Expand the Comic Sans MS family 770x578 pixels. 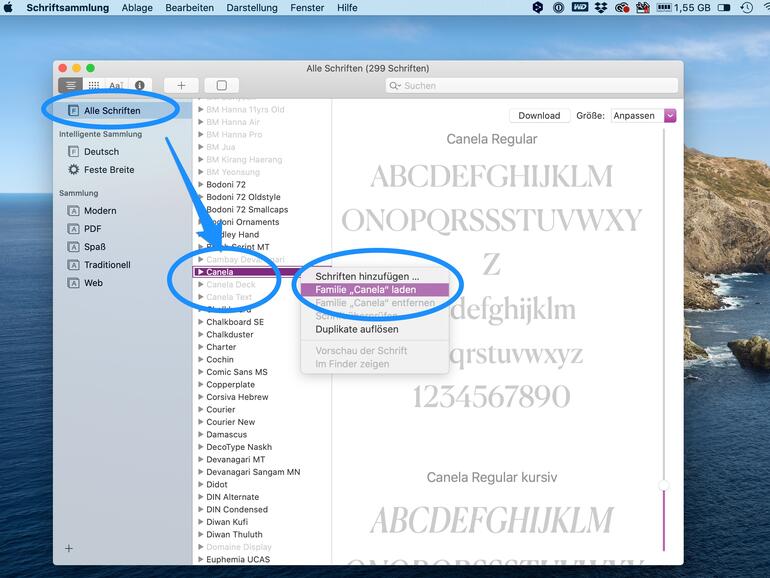click(x=200, y=372)
